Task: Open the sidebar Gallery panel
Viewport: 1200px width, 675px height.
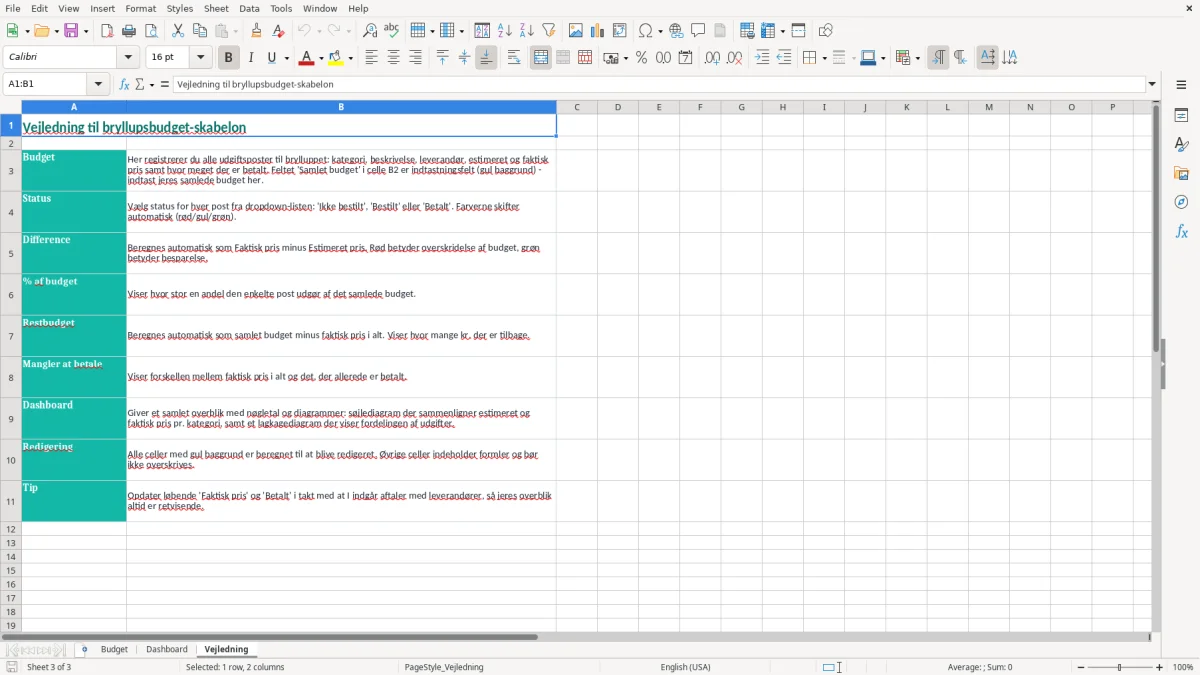Action: tap(1181, 174)
